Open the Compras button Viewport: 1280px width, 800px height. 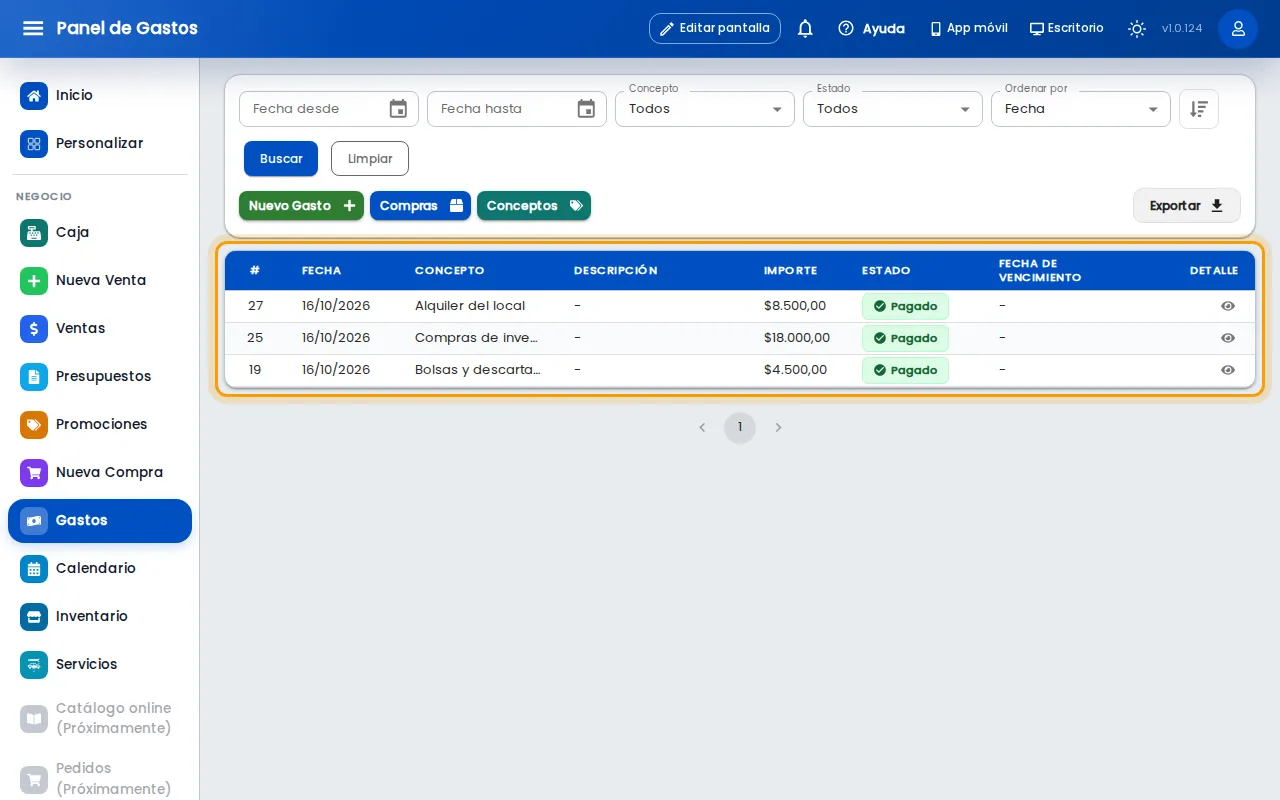coord(421,206)
